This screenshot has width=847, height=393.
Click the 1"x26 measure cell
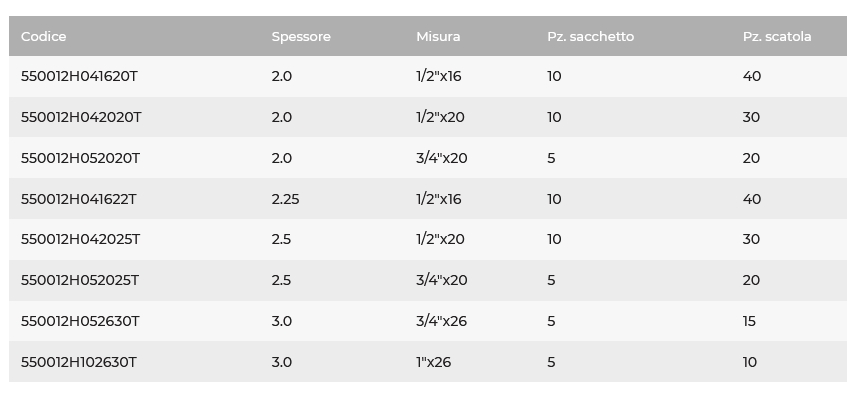pos(433,362)
